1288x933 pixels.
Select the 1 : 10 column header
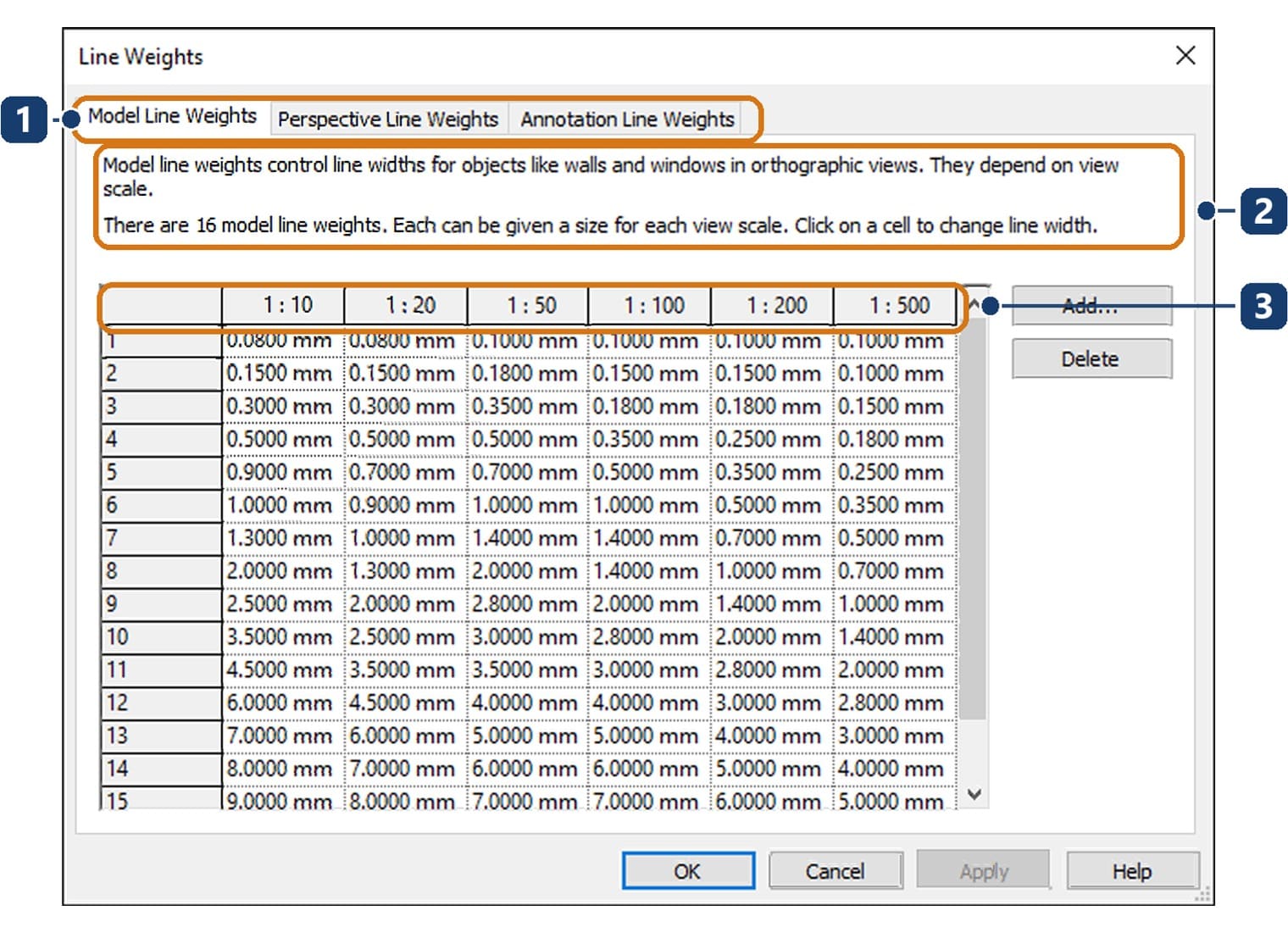[283, 305]
